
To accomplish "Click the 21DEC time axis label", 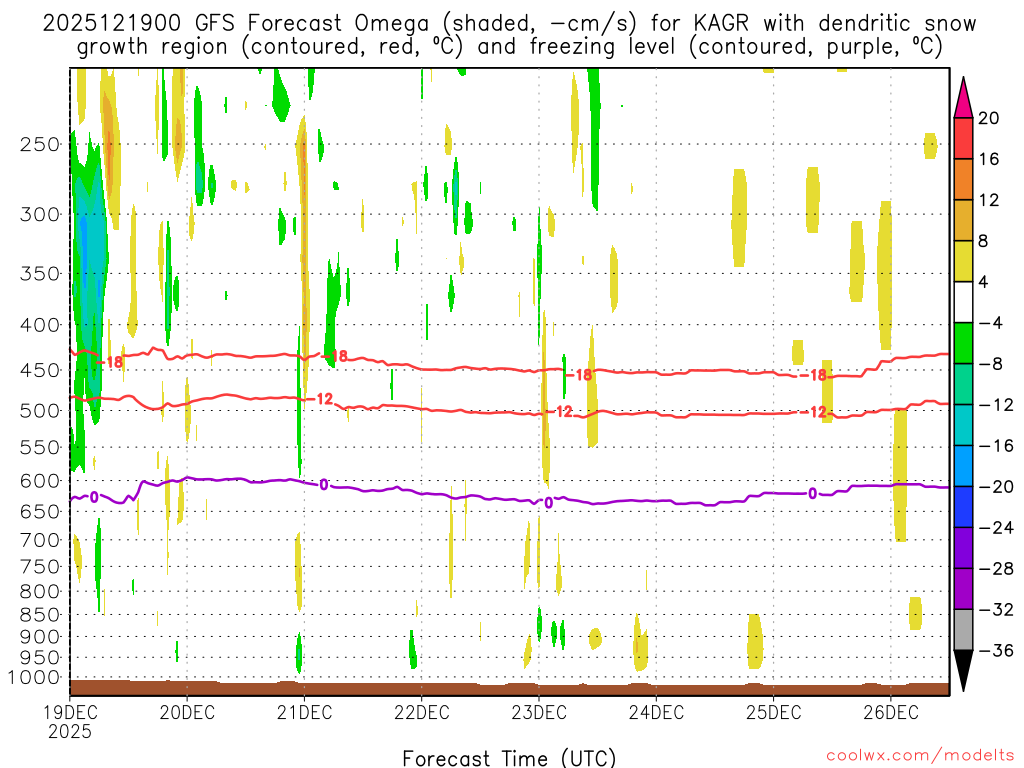I will point(304,712).
